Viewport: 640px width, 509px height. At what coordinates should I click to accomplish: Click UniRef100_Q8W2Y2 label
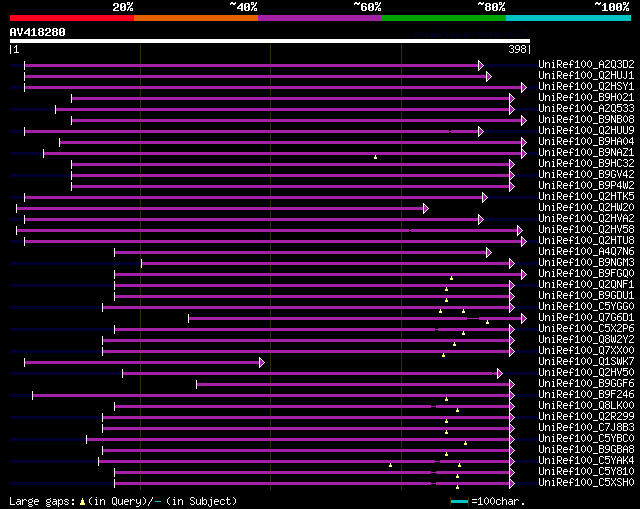[x=586, y=340]
